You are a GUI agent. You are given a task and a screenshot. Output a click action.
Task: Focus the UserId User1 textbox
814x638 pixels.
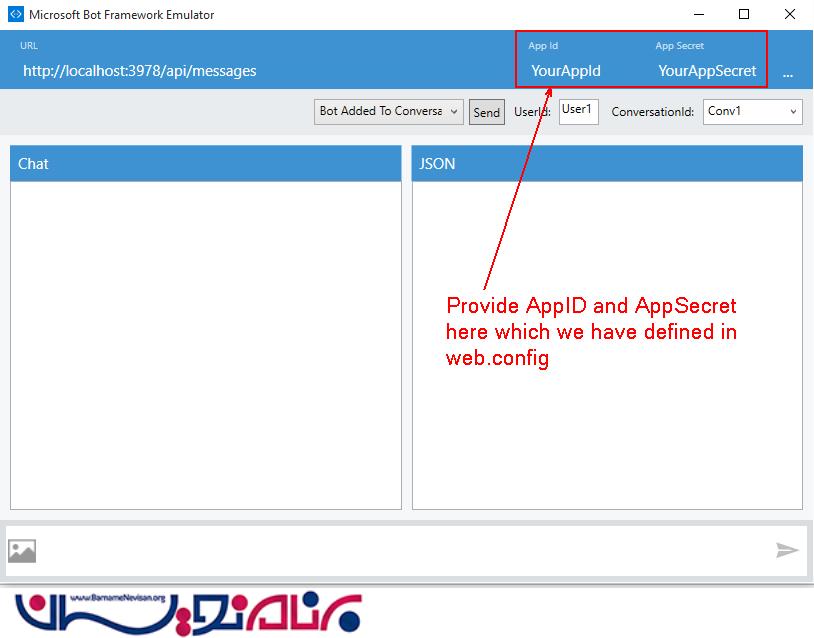[578, 112]
